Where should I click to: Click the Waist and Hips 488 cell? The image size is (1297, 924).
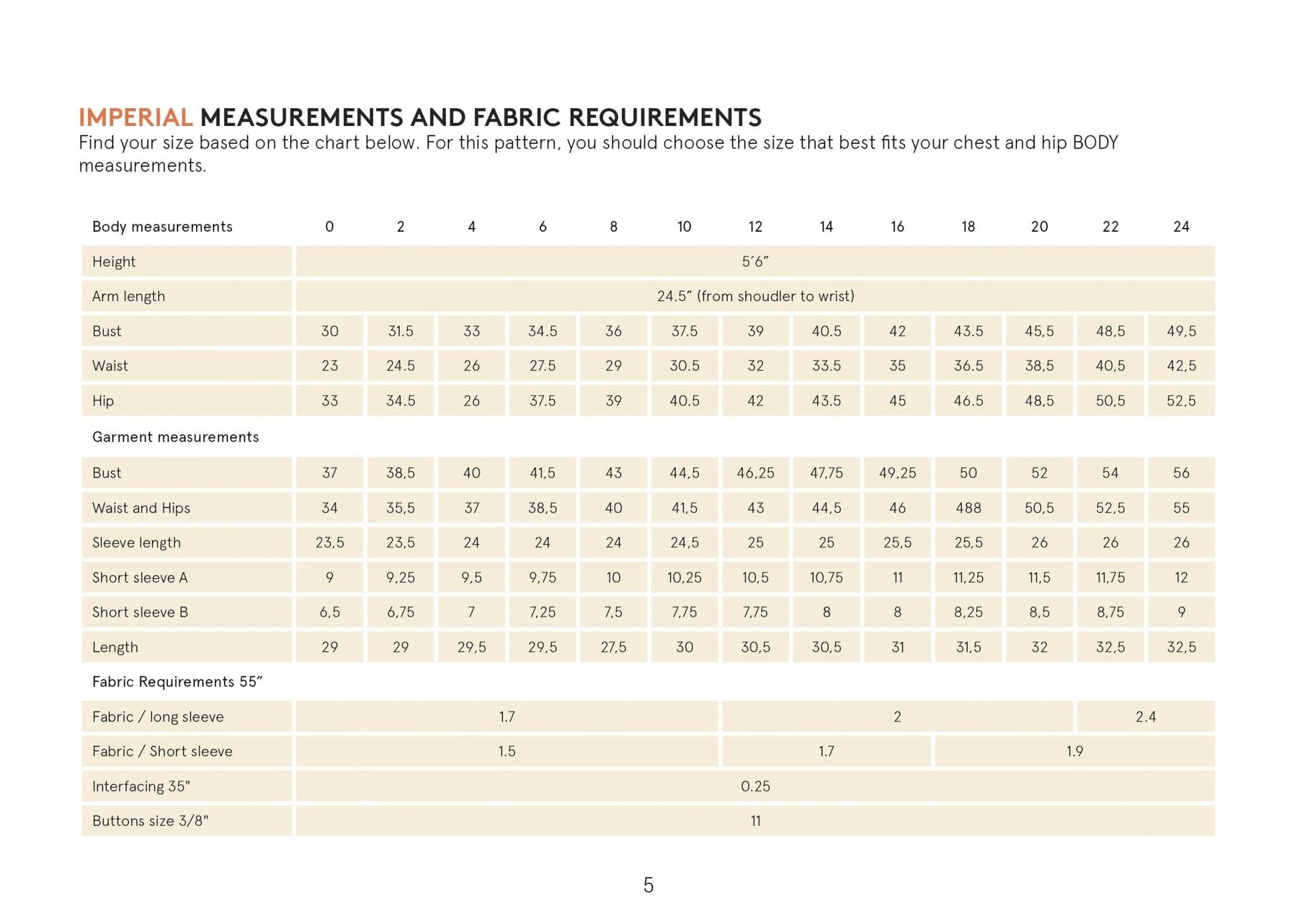pos(968,508)
